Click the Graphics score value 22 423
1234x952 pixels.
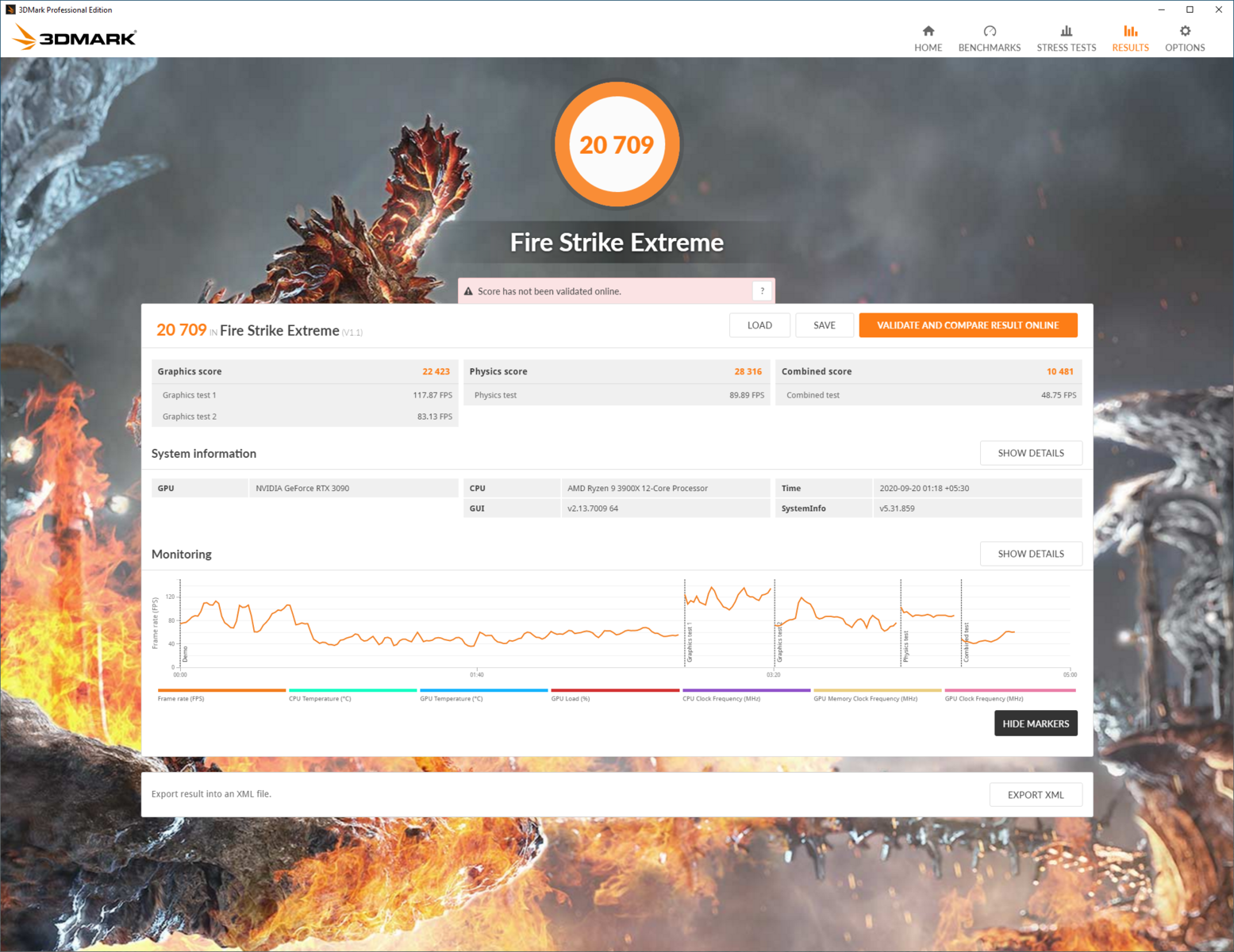(436, 371)
